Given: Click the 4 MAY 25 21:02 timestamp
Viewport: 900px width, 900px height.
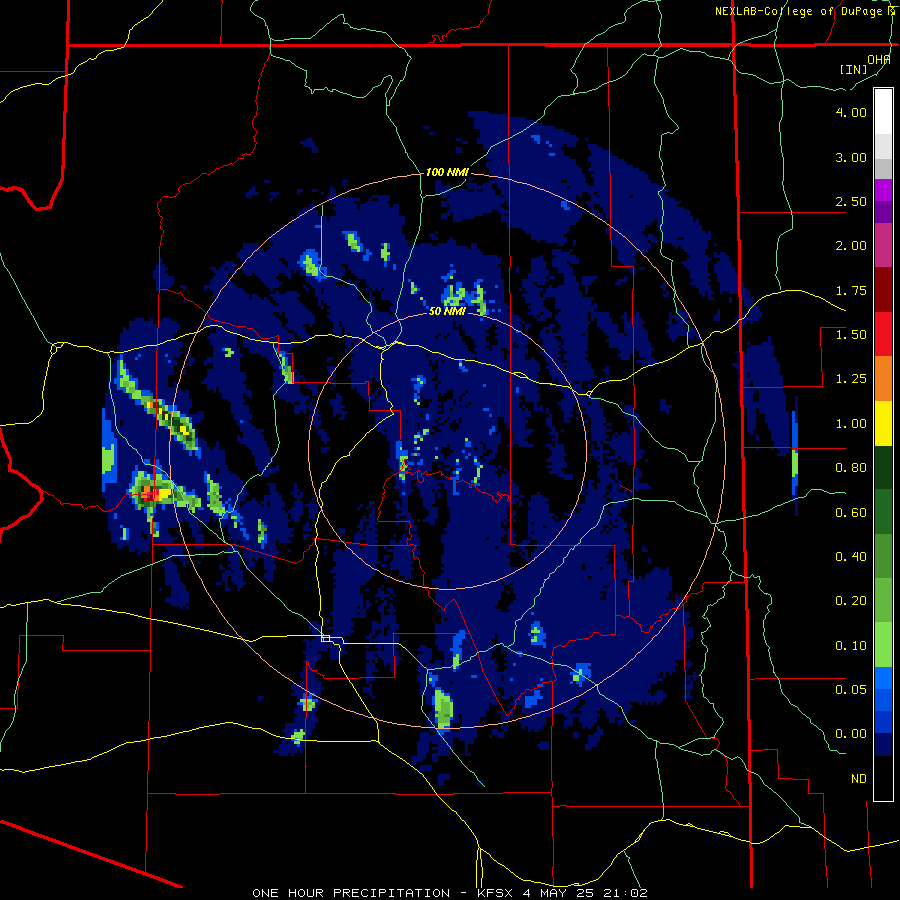Looking at the screenshot, I should pos(585,893).
